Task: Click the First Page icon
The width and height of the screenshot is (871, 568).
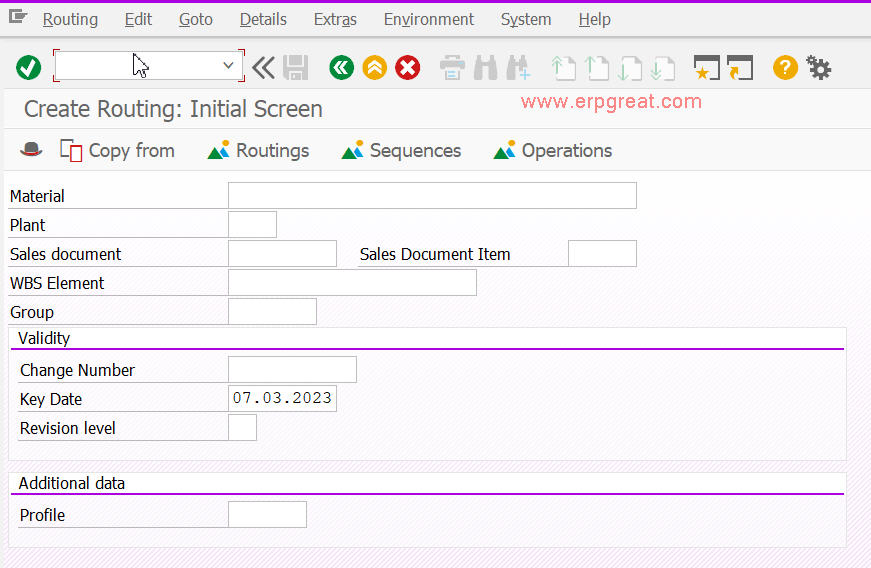Action: coord(563,69)
